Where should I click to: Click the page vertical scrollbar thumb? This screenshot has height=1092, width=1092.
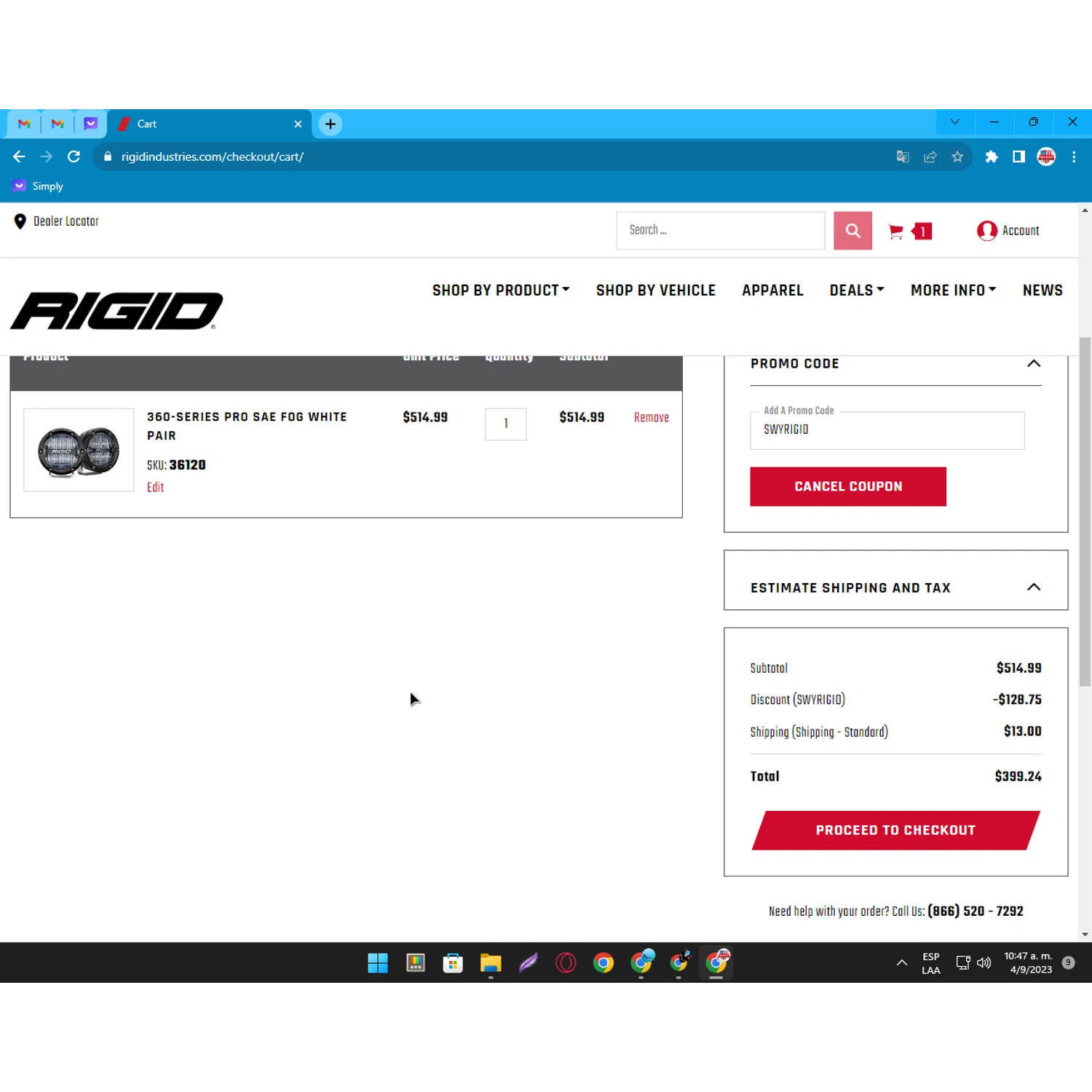point(1085,512)
